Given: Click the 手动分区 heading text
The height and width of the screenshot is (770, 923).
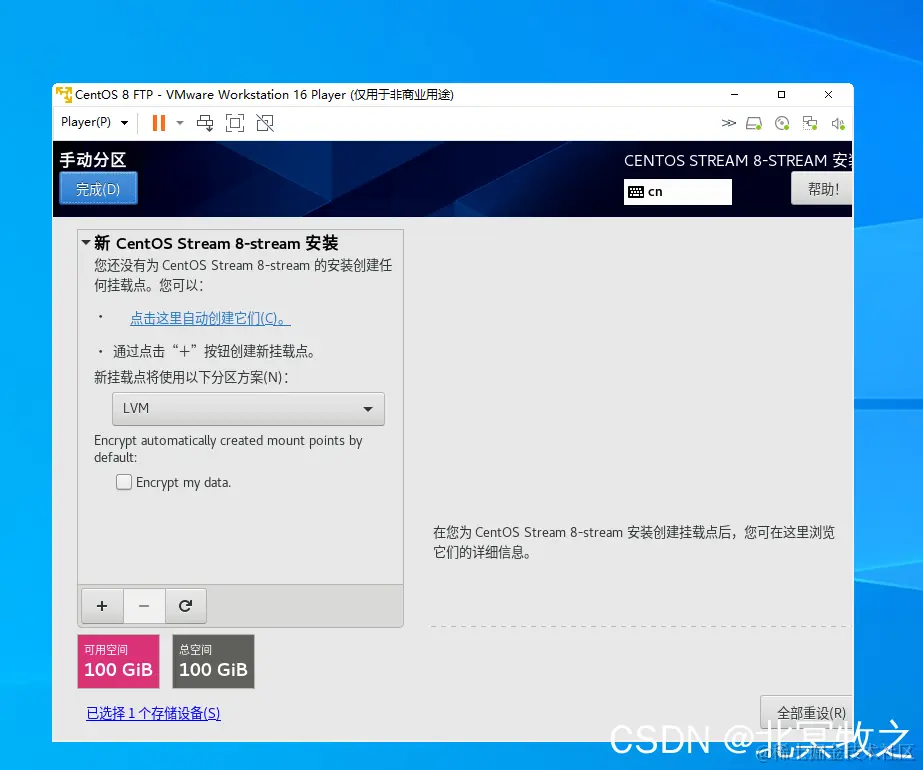Looking at the screenshot, I should pos(92,160).
